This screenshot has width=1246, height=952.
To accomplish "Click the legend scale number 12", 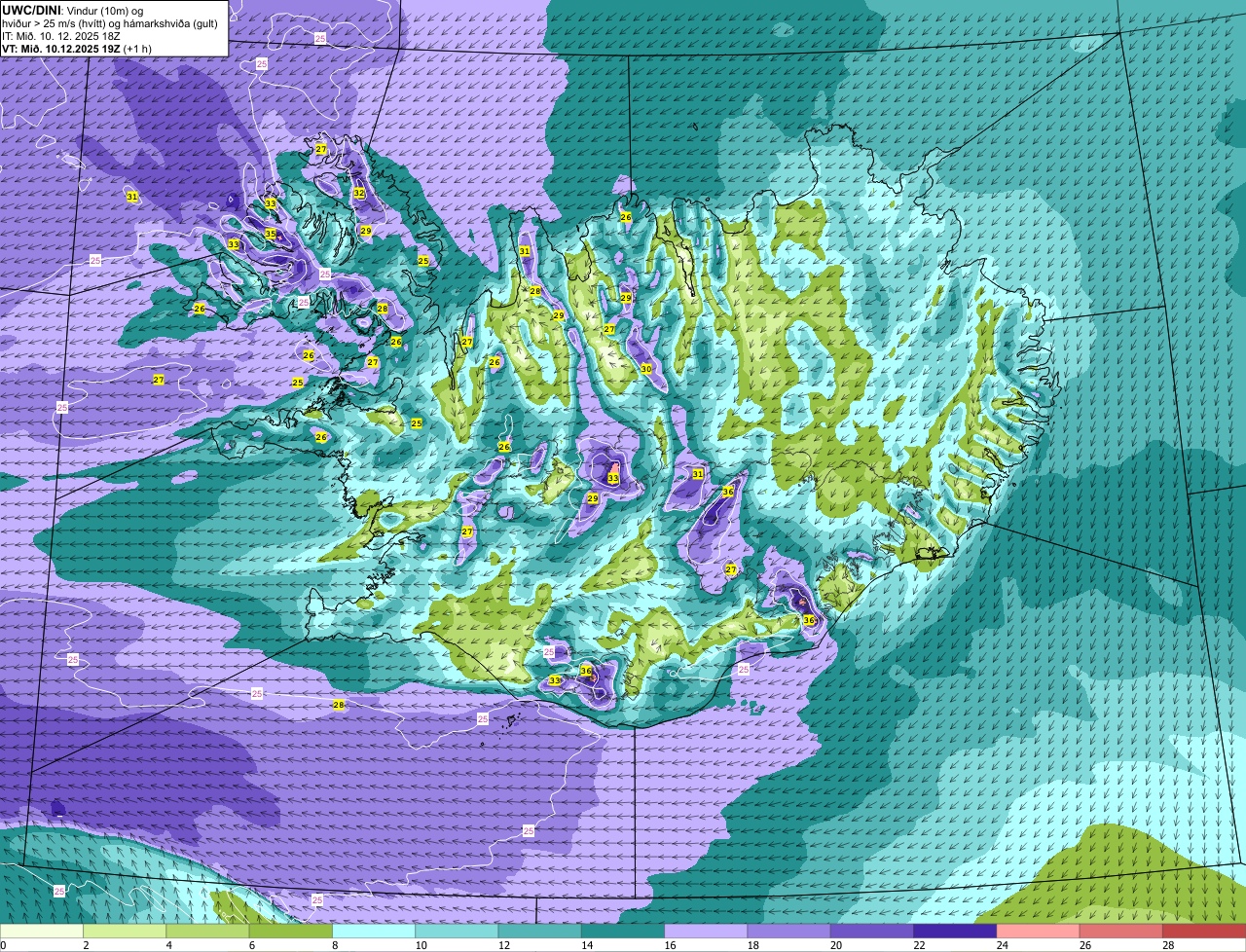I will (x=503, y=945).
